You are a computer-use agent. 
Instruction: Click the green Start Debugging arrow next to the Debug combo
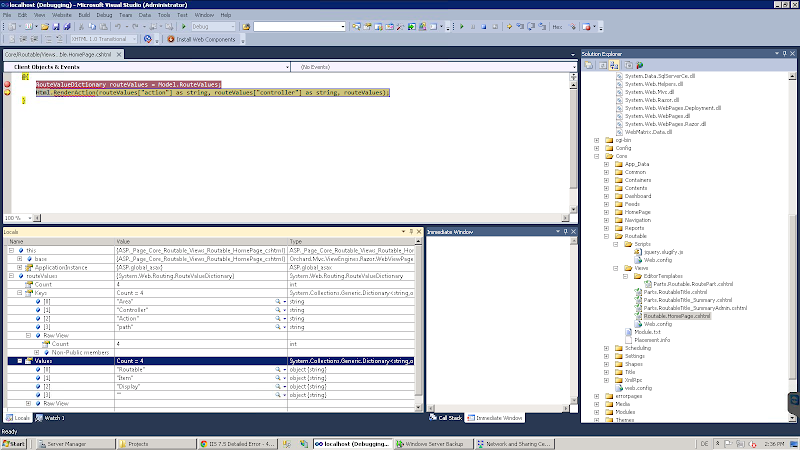point(184,27)
